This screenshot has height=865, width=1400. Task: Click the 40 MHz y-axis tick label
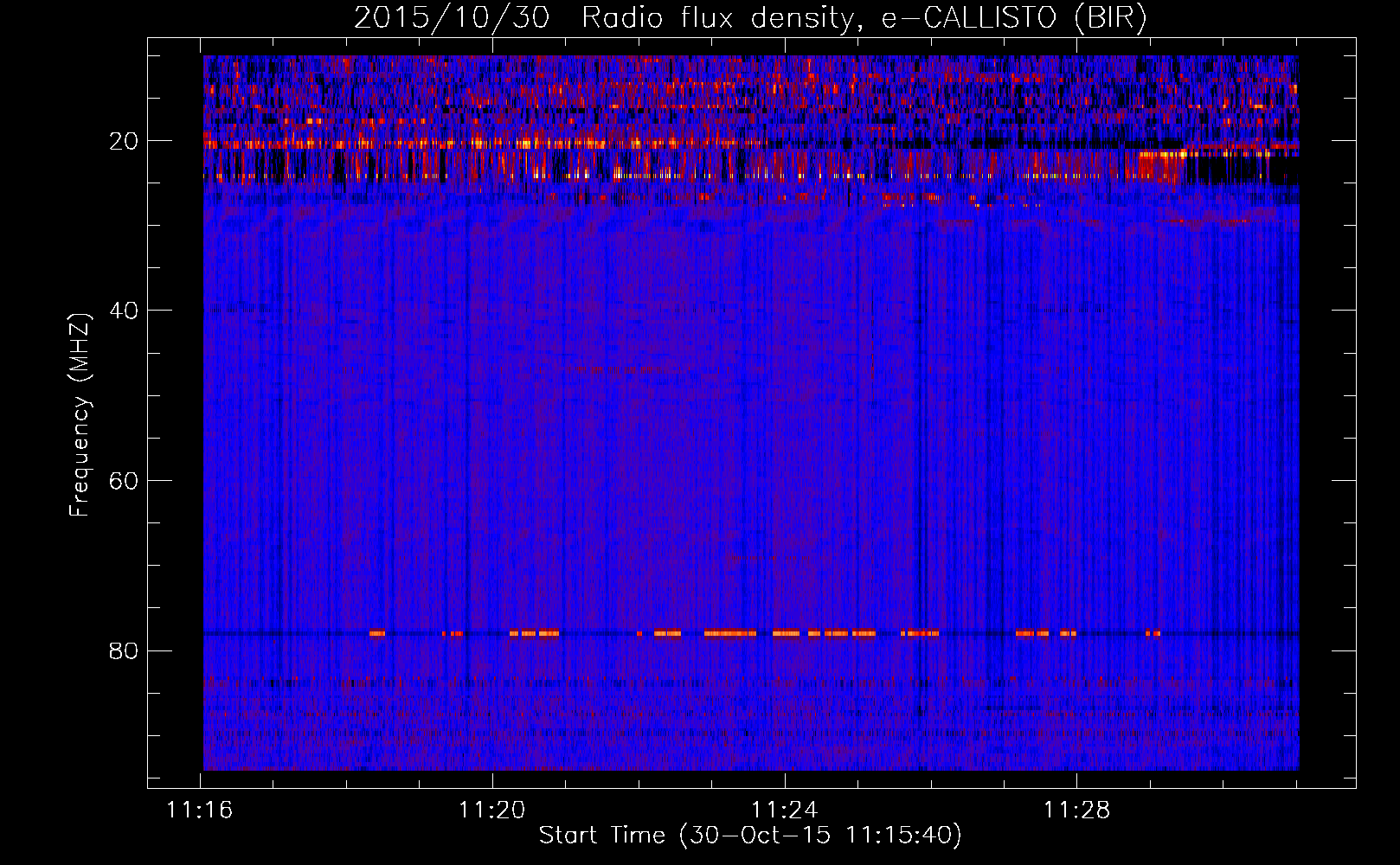[125, 311]
